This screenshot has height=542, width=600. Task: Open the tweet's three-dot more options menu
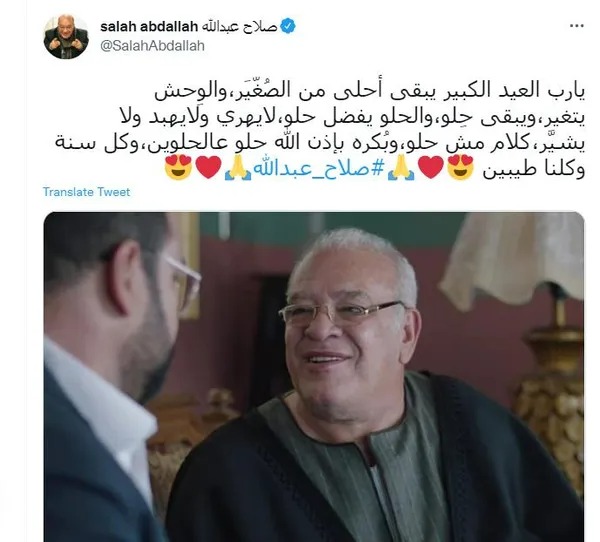[576, 26]
